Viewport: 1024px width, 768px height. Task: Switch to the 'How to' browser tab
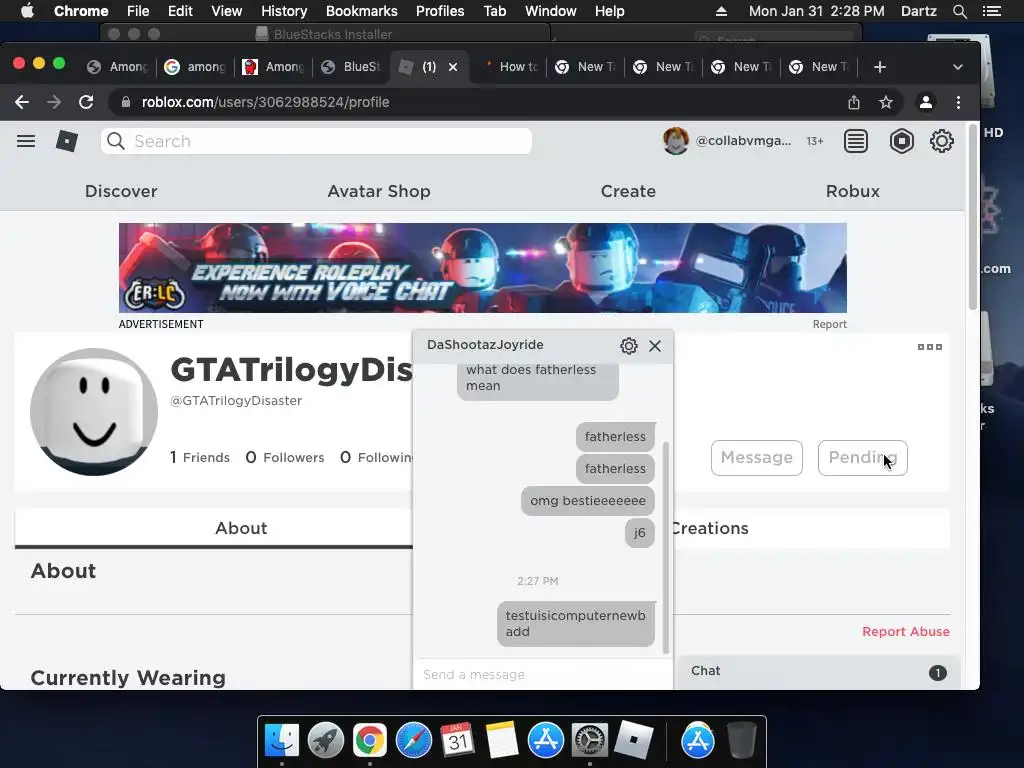509,67
